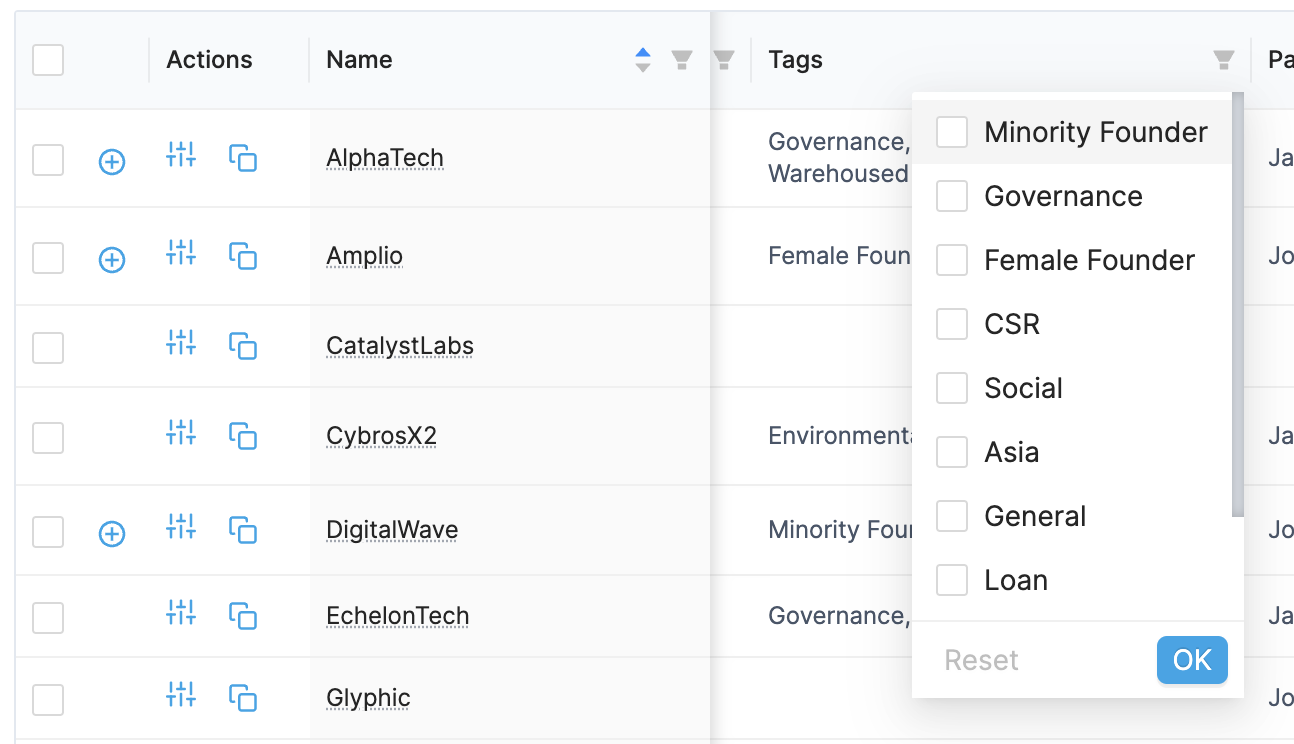Expand the AlphaTech row with plus icon
The image size is (1294, 744).
[x=112, y=161]
